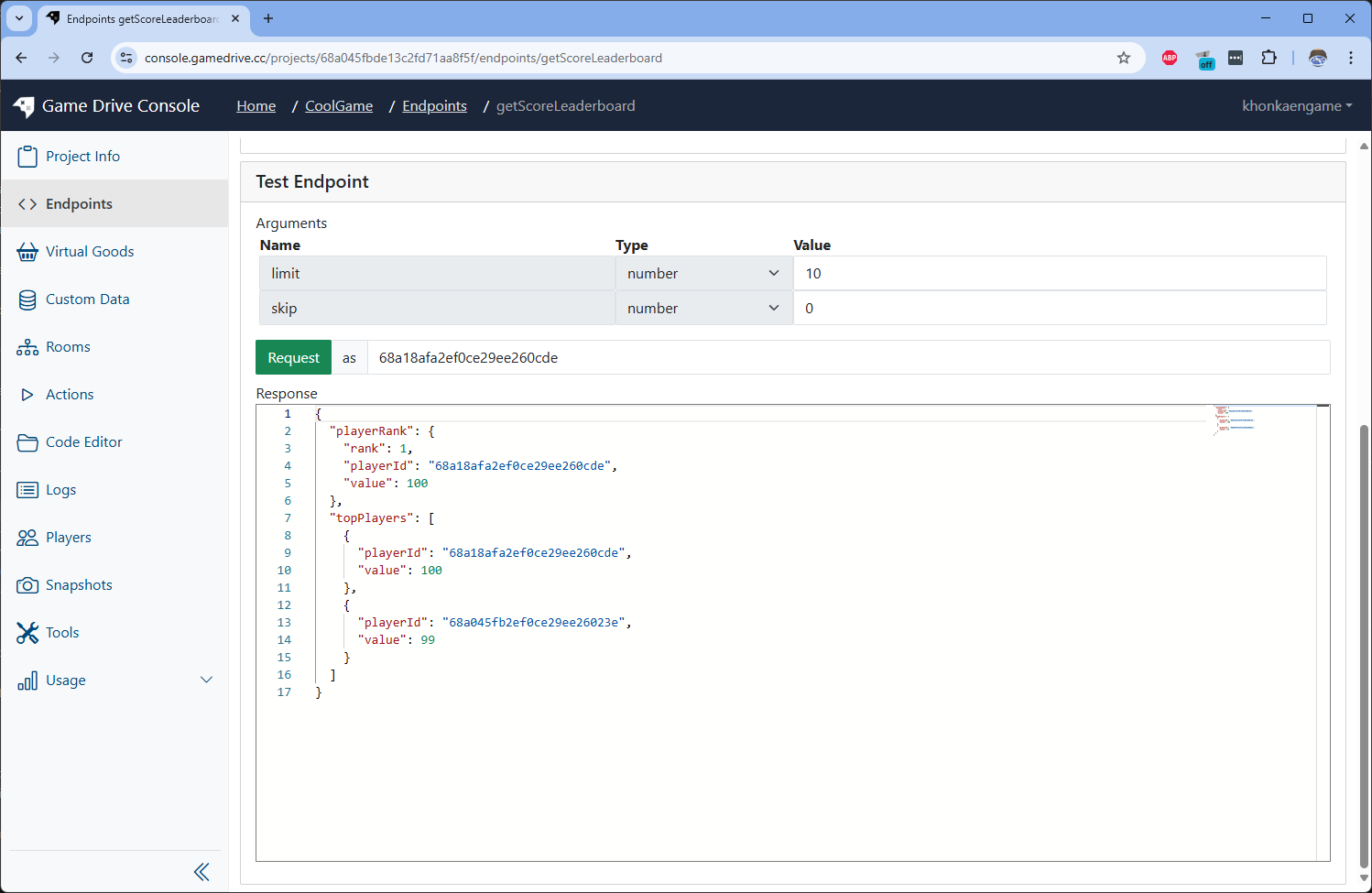
Task: Open the Custom Data section
Action: point(87,299)
